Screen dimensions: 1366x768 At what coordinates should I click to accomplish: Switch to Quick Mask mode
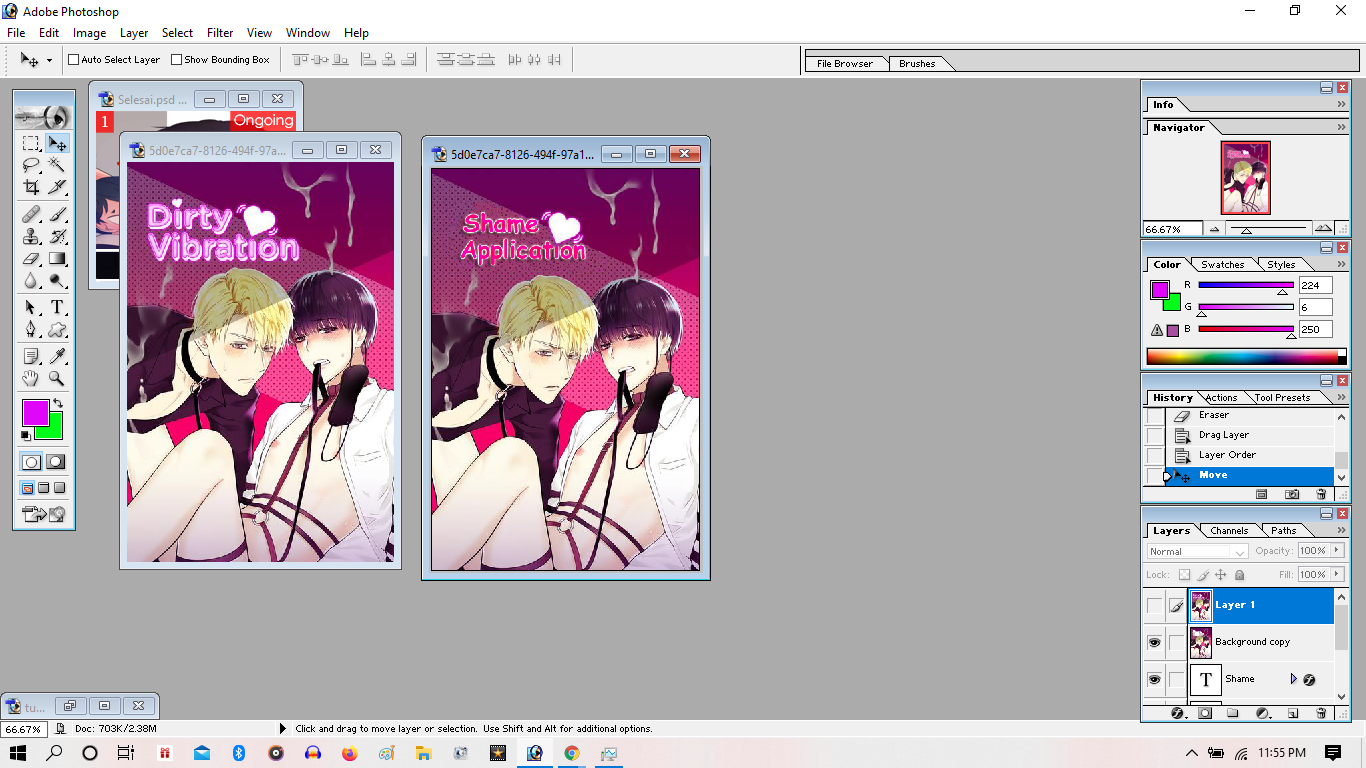coord(56,462)
